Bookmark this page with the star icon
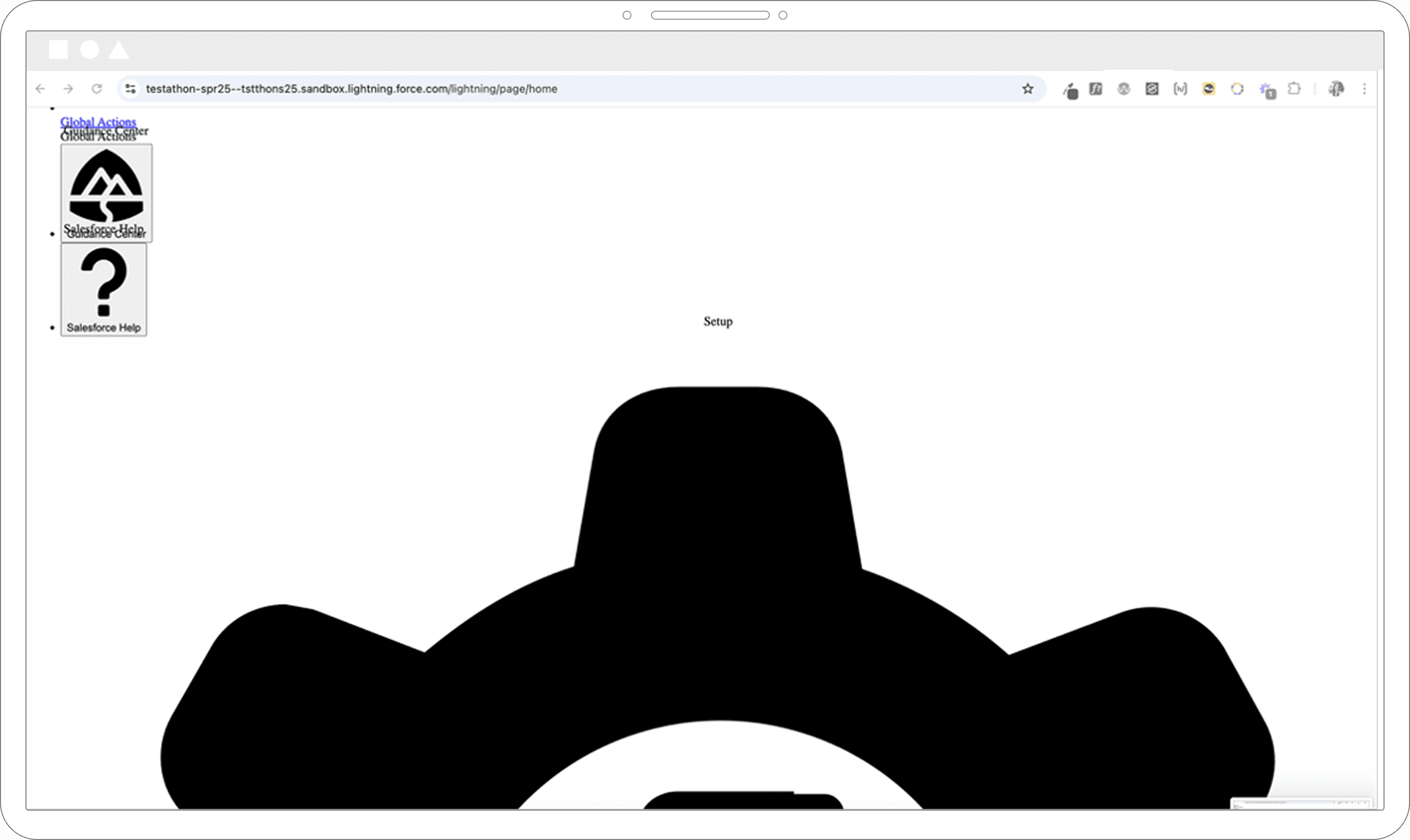The image size is (1410, 840). tap(1028, 89)
